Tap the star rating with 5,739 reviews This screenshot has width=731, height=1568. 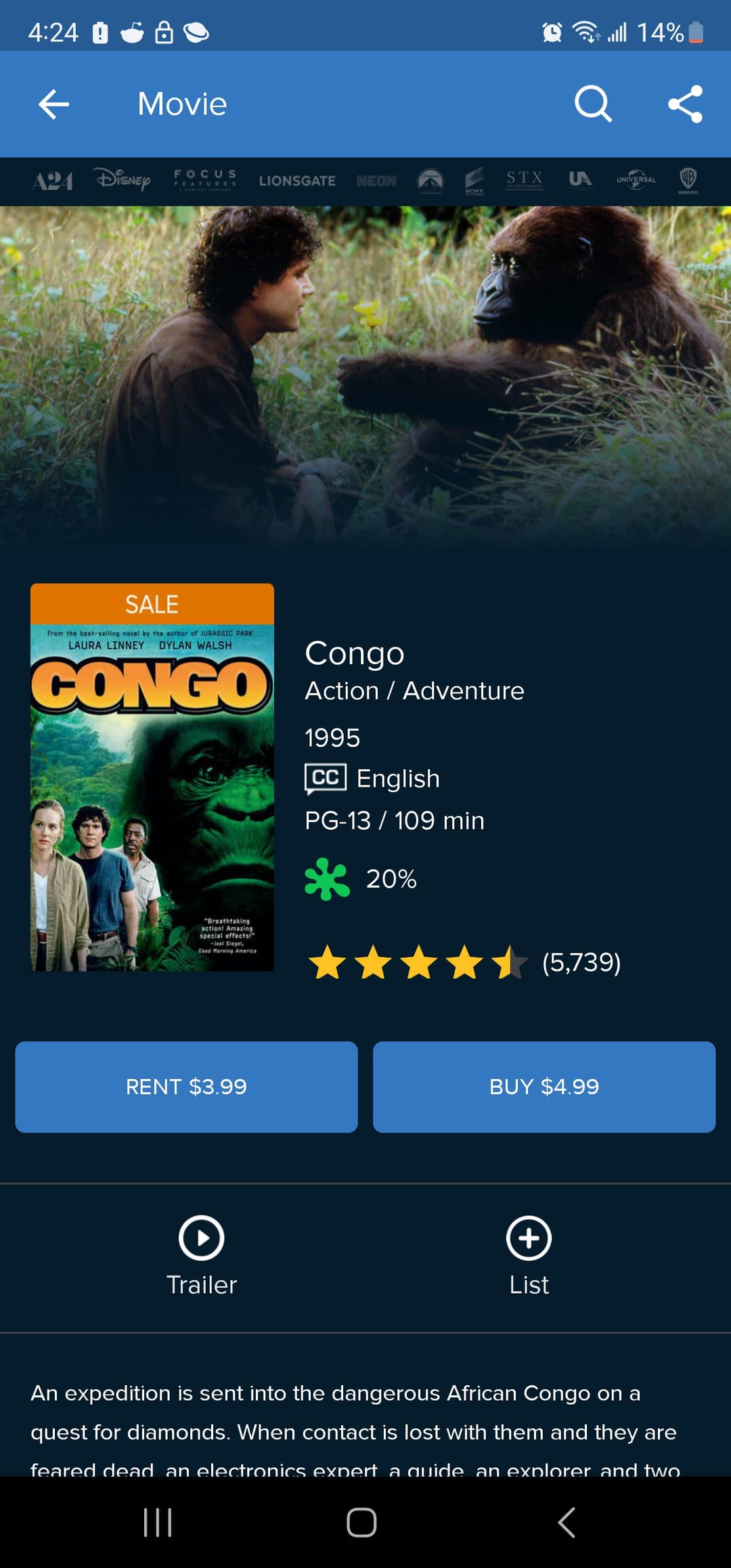point(464,963)
